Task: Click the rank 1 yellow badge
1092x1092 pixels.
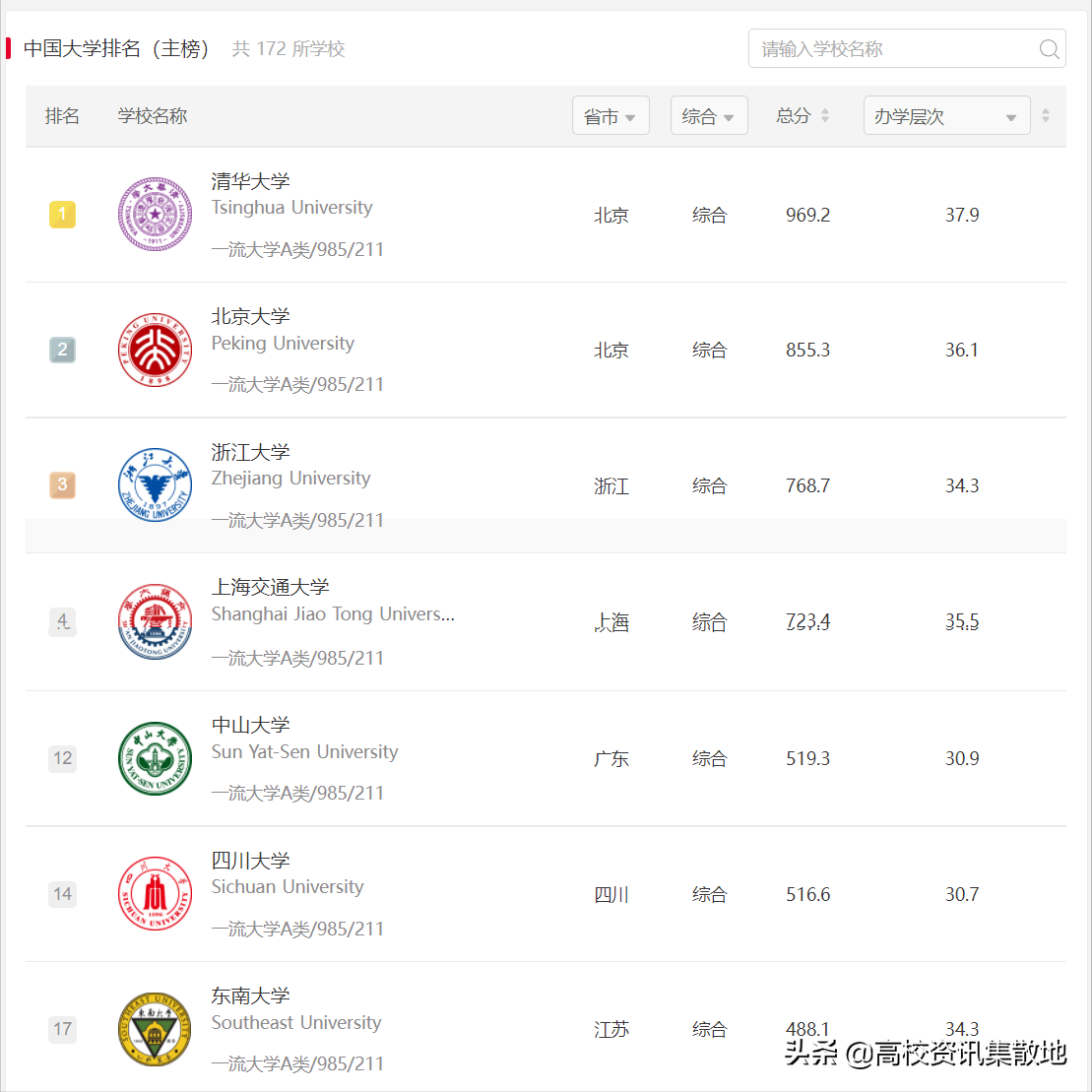Action: tap(62, 215)
